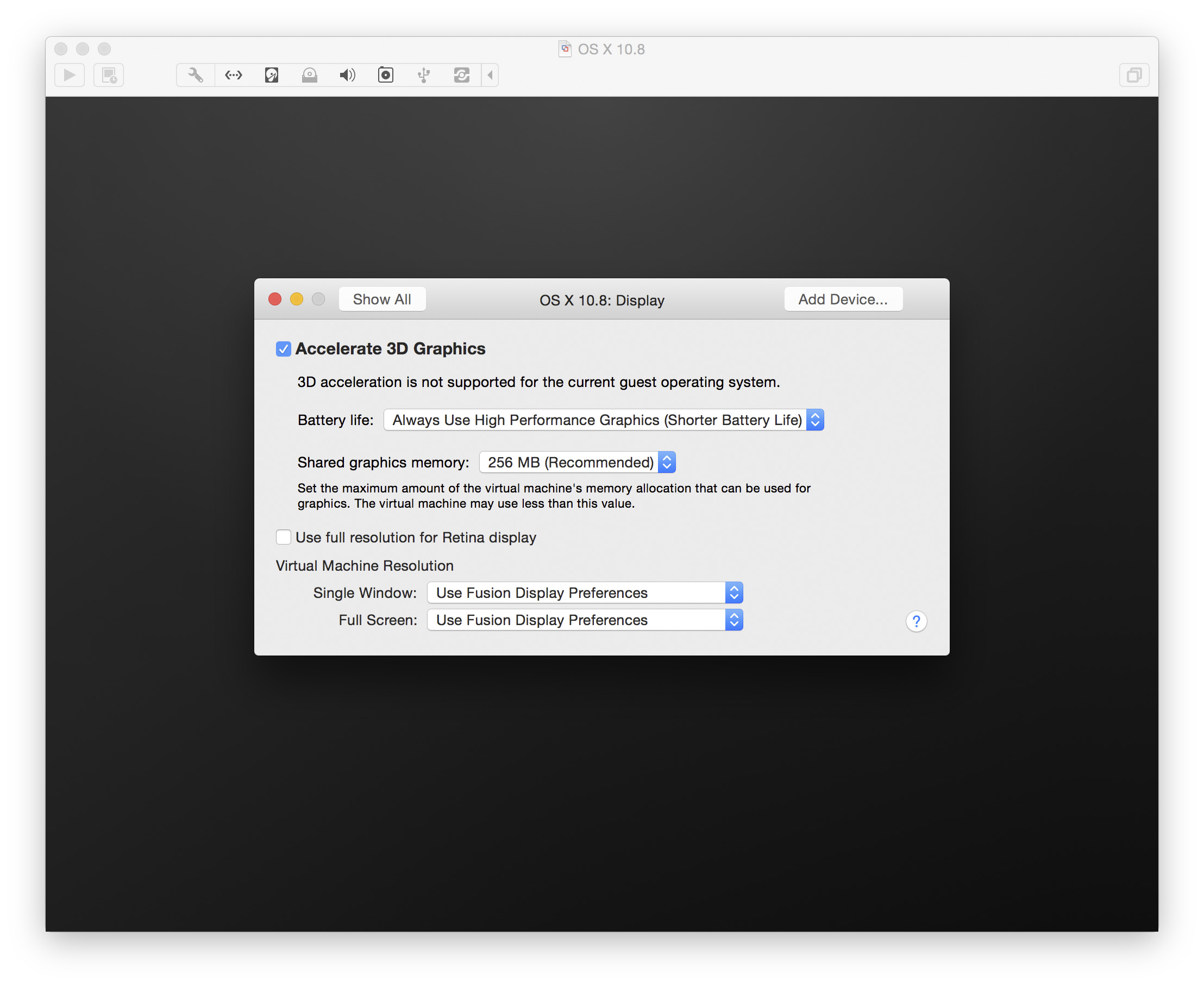Click the Add Device... button

843,299
